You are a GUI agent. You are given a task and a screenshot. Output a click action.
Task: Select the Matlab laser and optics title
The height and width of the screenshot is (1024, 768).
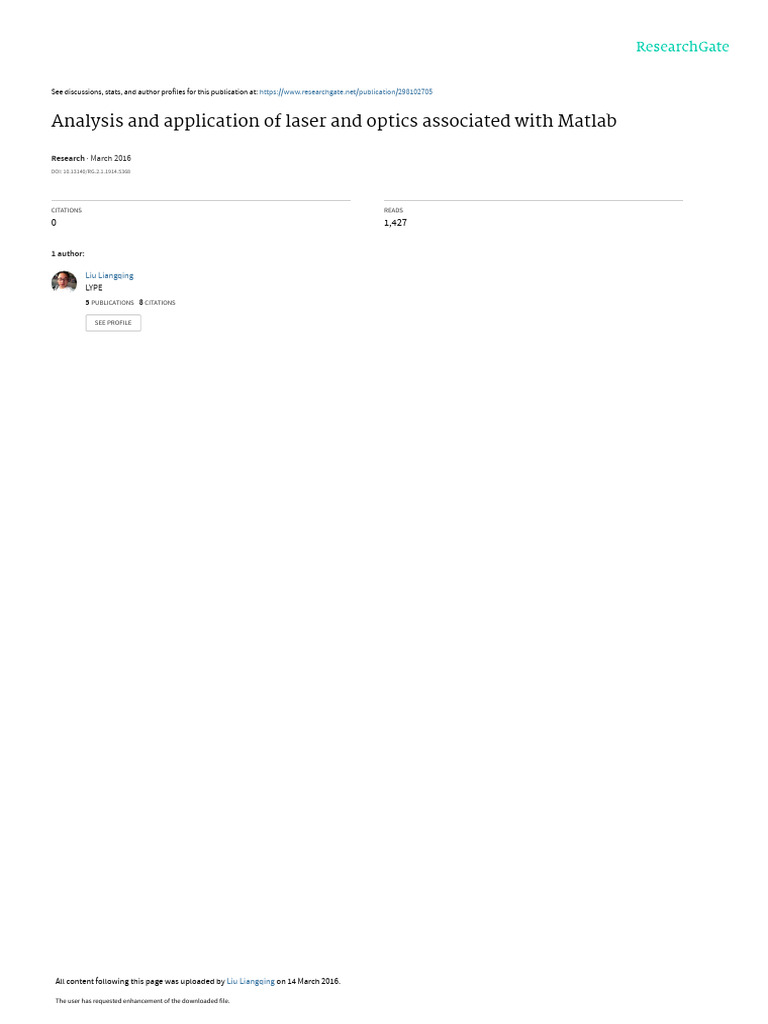coord(334,121)
